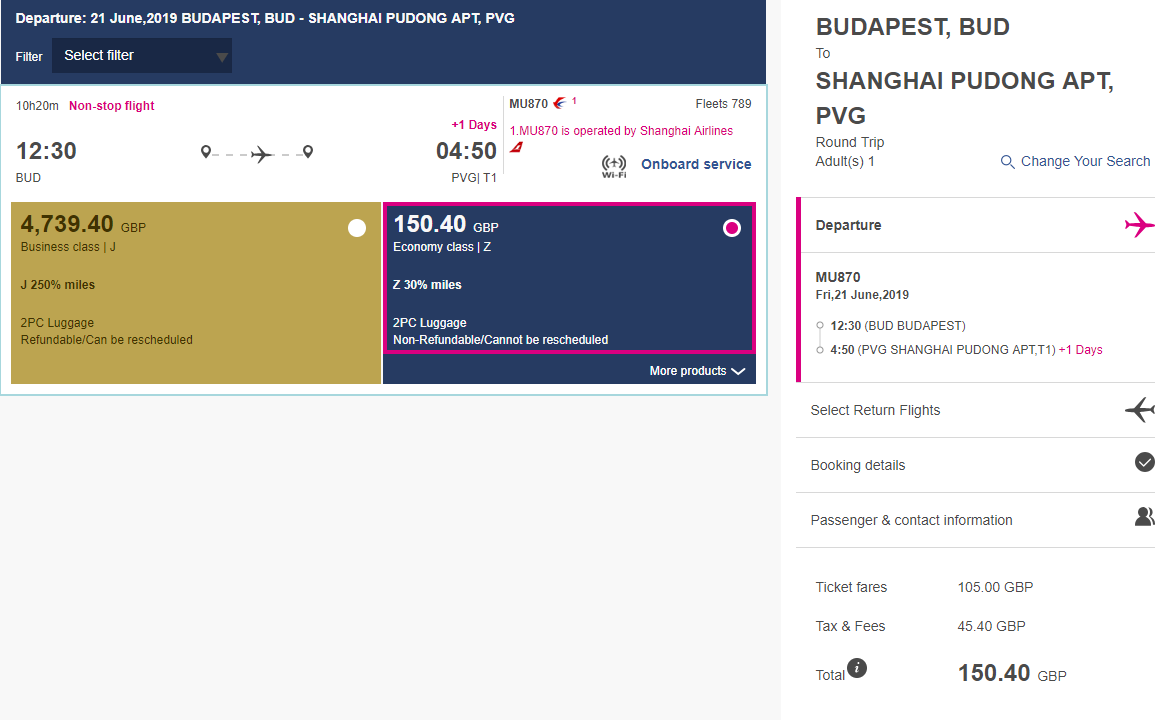Image resolution: width=1168 pixels, height=720 pixels.
Task: Click the Booking details checkmark icon
Action: click(x=1145, y=462)
